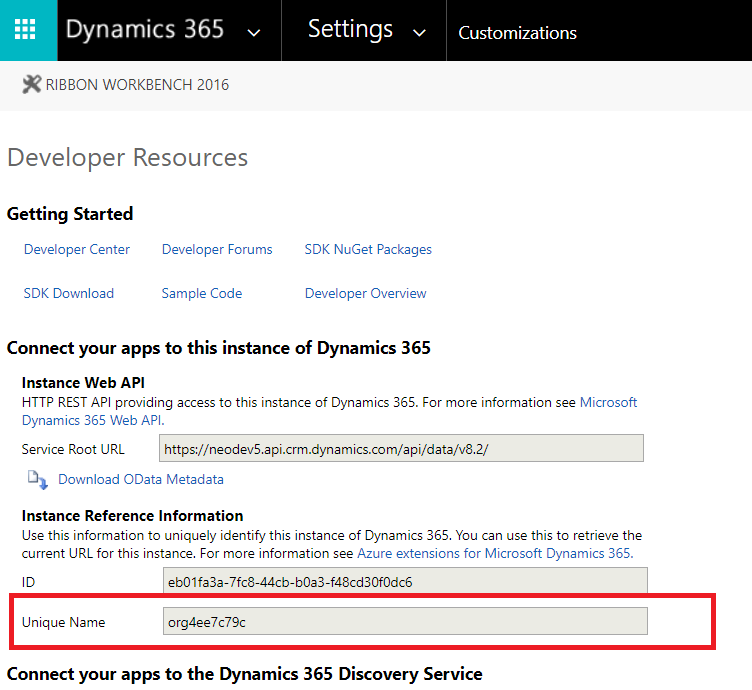752x690 pixels.
Task: Click the Ribbon Workbench tools icon
Action: pos(32,84)
